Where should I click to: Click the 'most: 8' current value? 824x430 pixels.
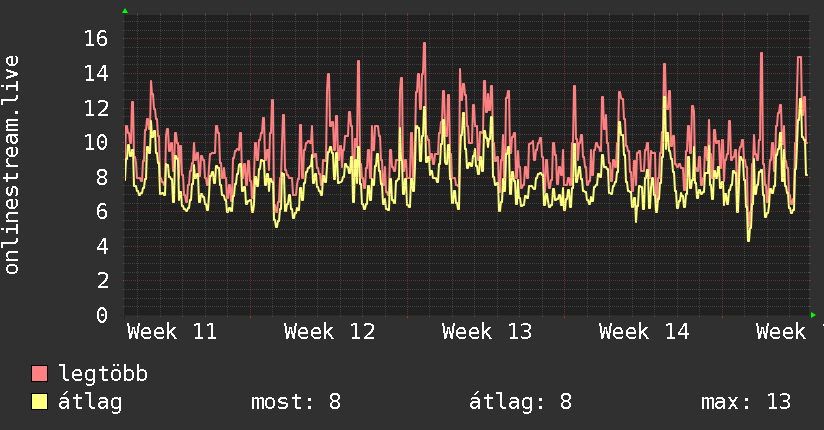point(296,402)
